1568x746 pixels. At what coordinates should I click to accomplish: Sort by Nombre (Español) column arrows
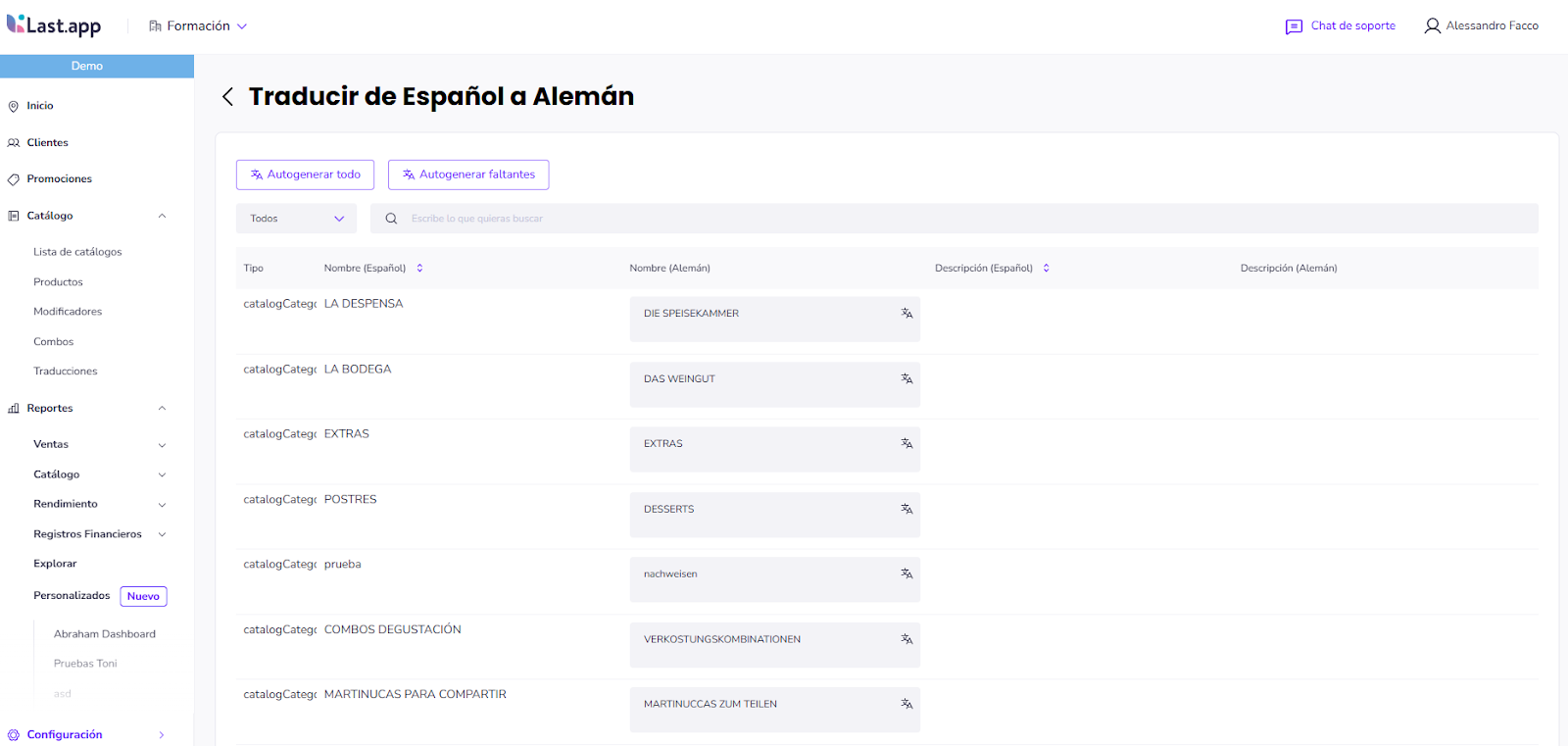419,268
